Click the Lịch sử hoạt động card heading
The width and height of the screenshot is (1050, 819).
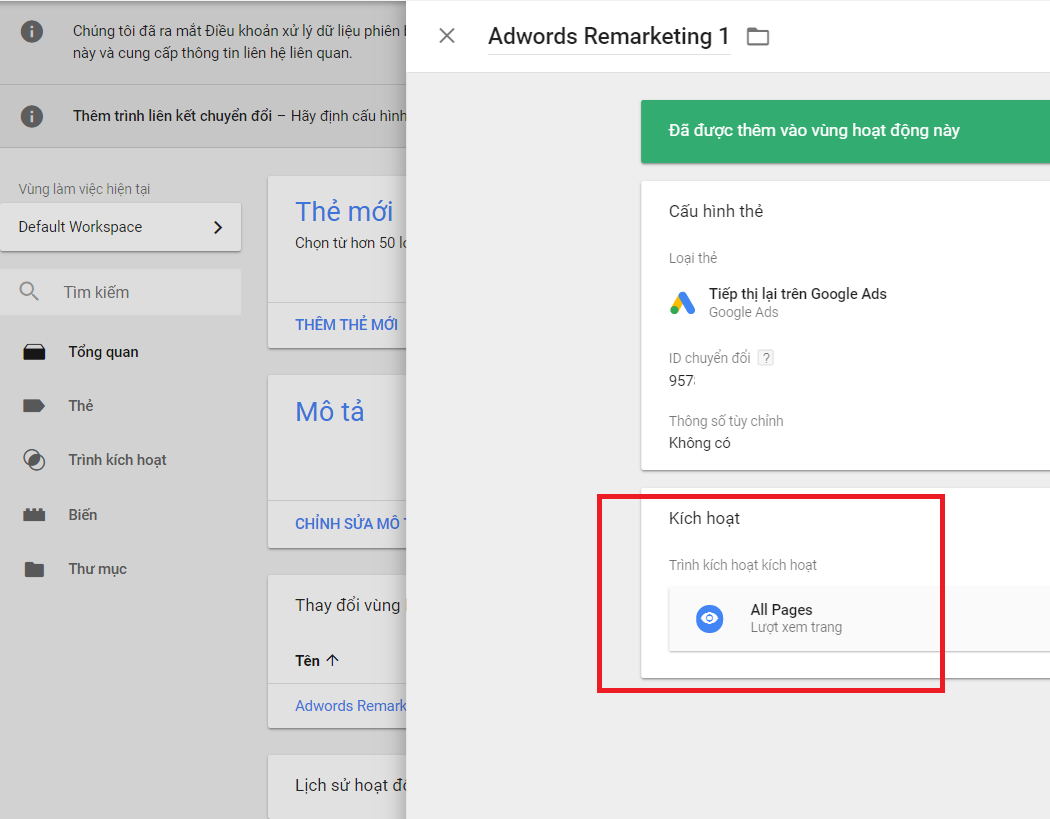[350, 785]
